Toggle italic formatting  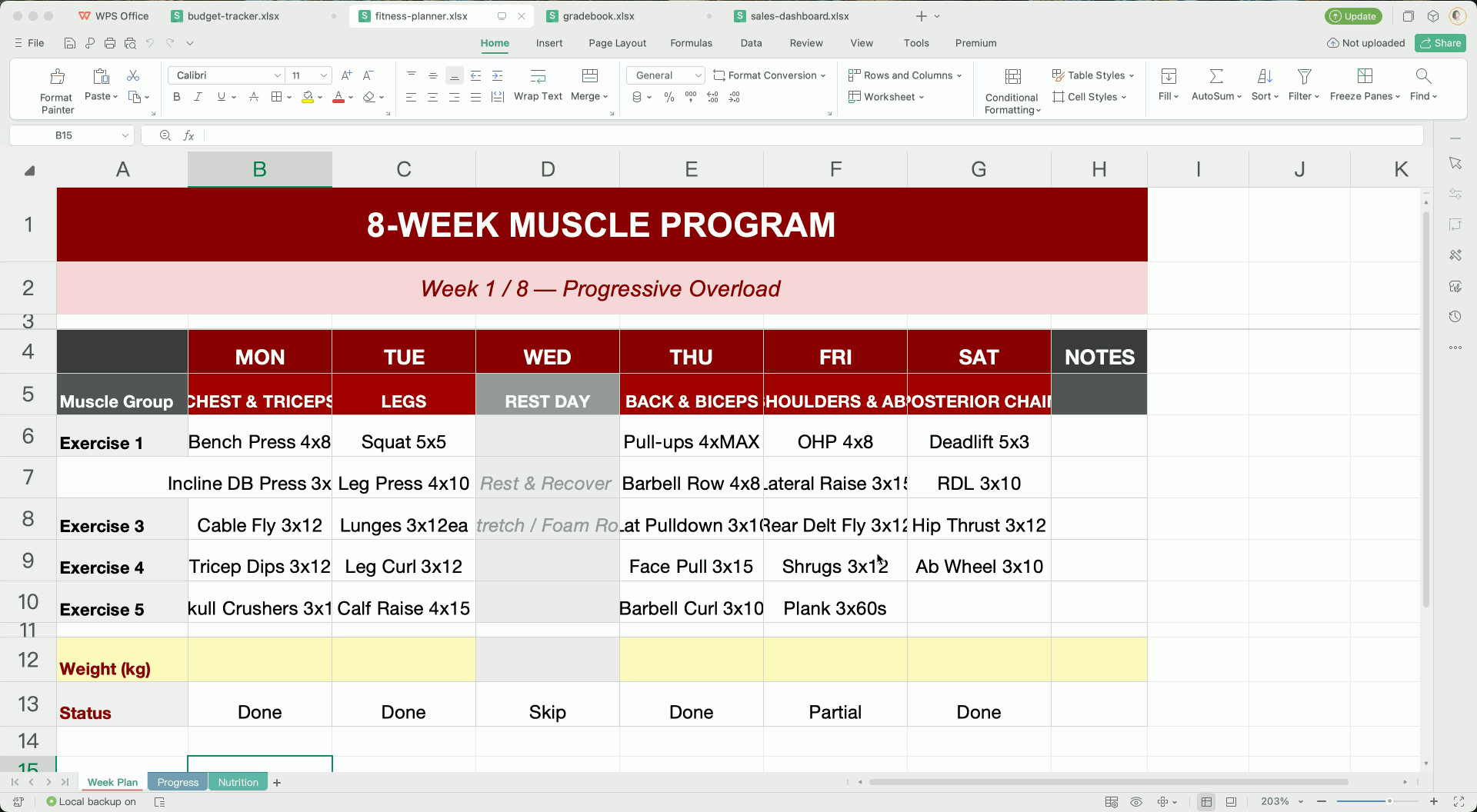[x=198, y=97]
